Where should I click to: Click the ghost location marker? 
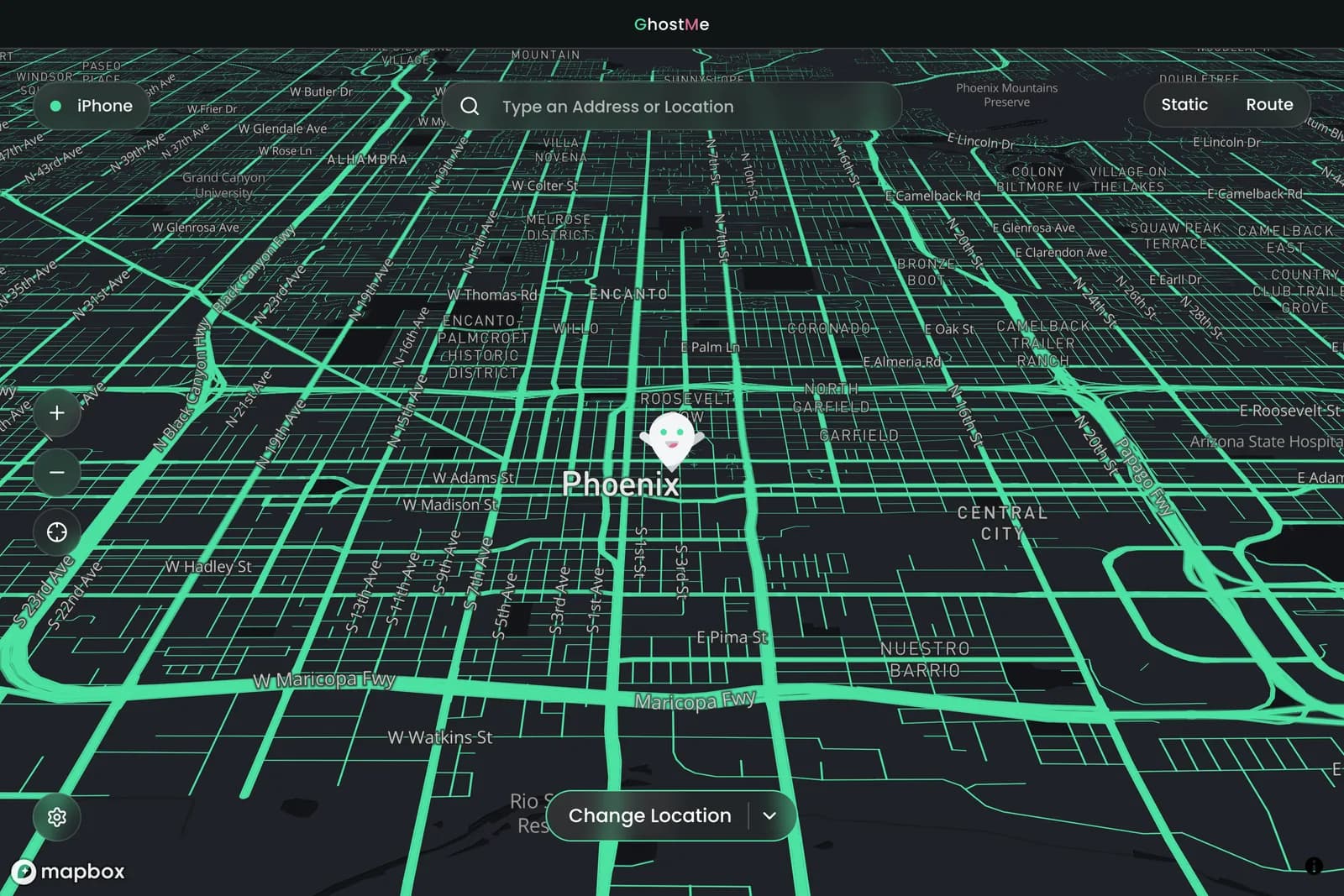coord(671,440)
